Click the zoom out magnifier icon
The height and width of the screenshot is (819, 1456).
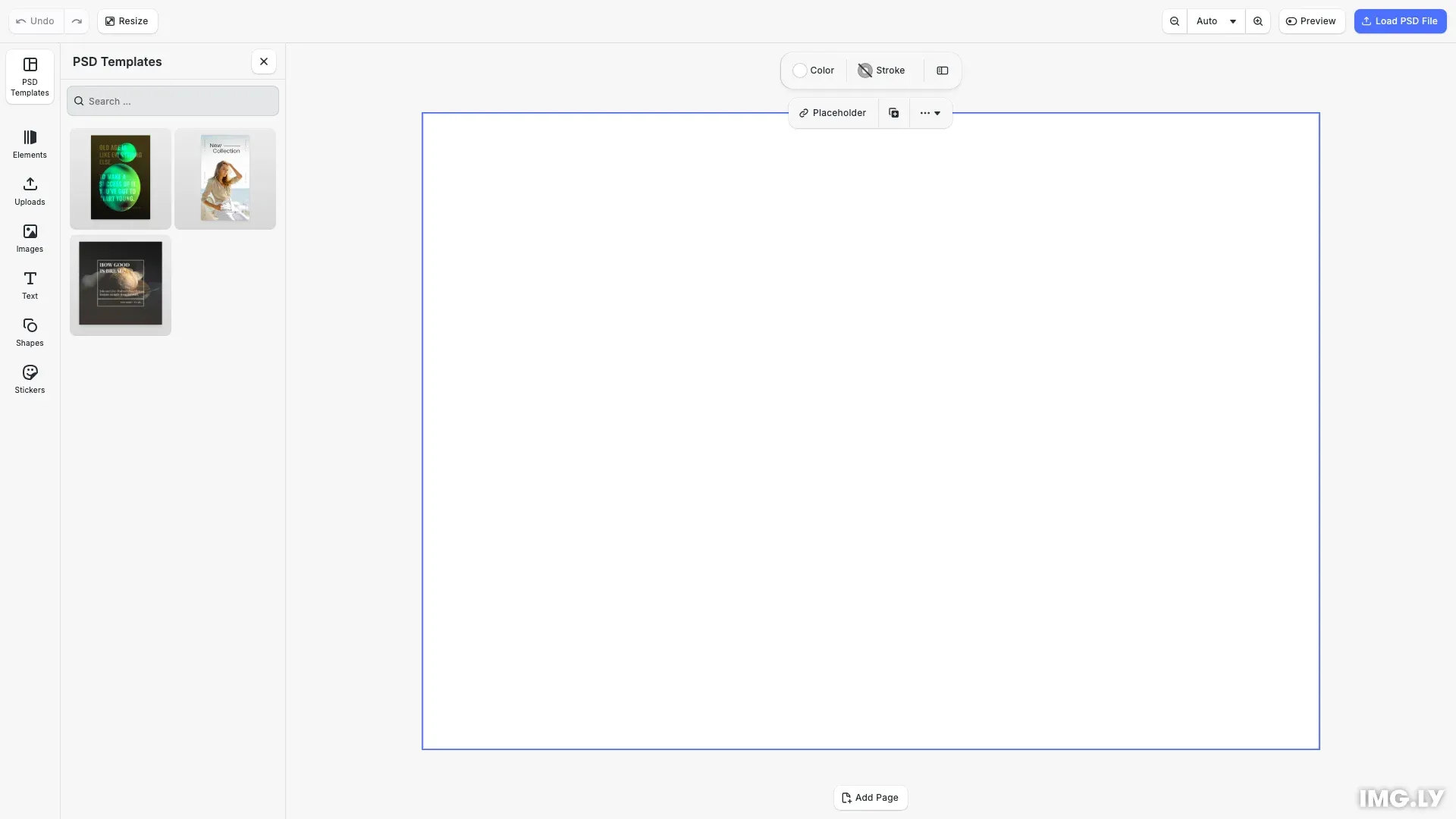1174,21
